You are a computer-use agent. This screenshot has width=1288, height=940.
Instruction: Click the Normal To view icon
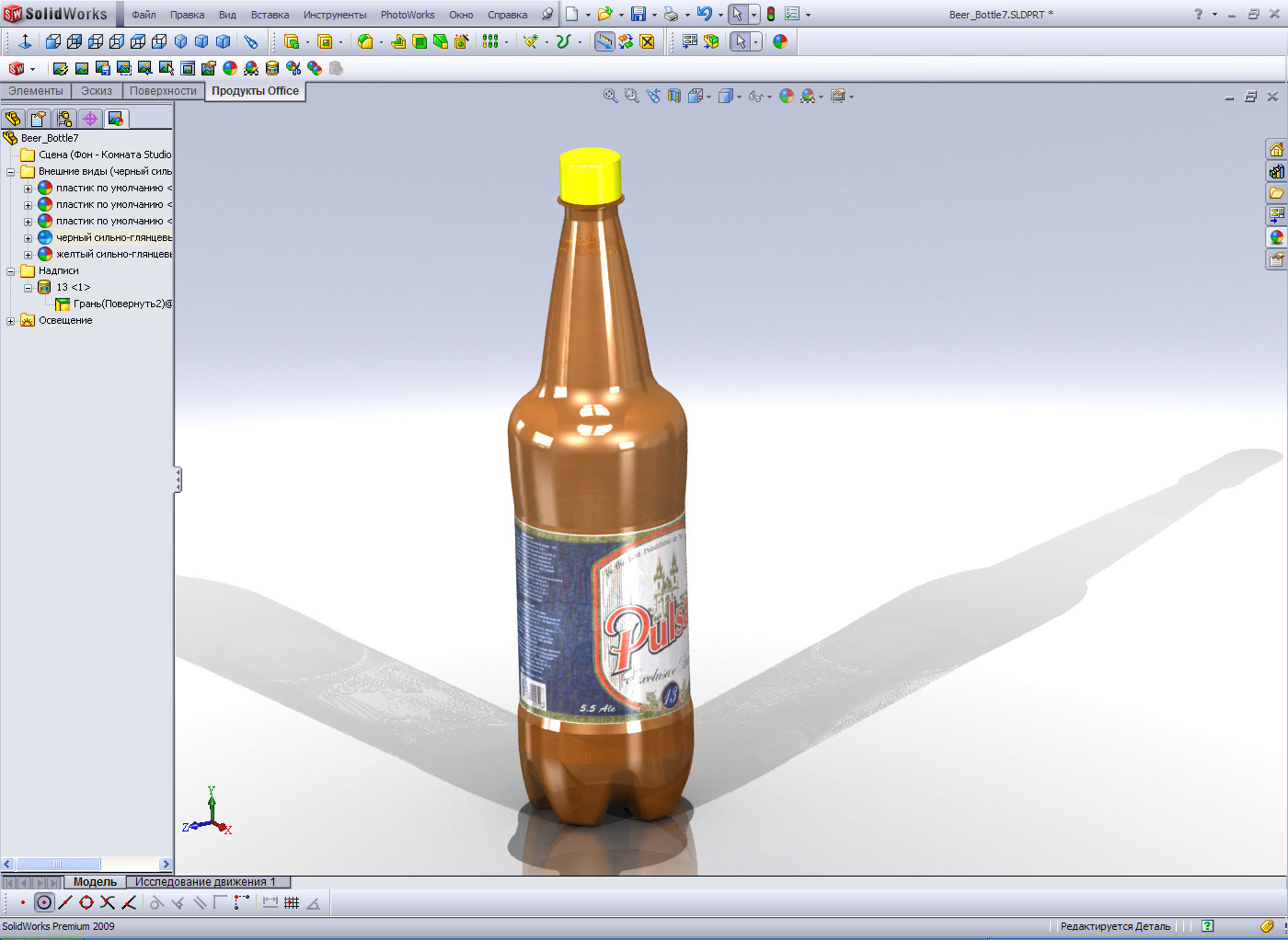click(25, 41)
